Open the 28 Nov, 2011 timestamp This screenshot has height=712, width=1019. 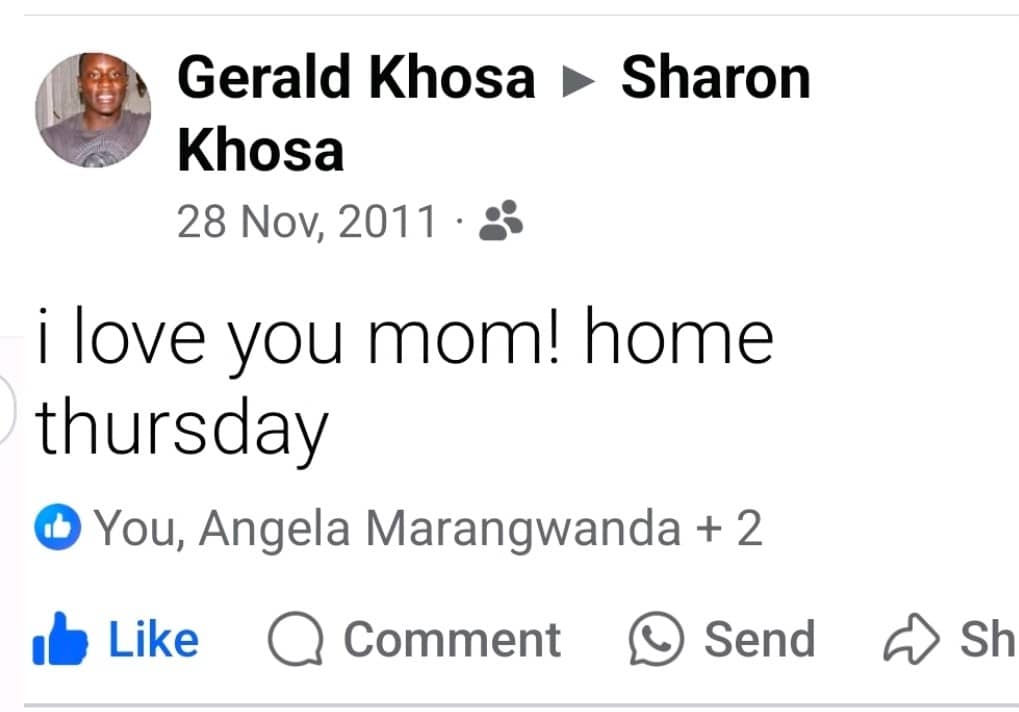click(x=306, y=222)
